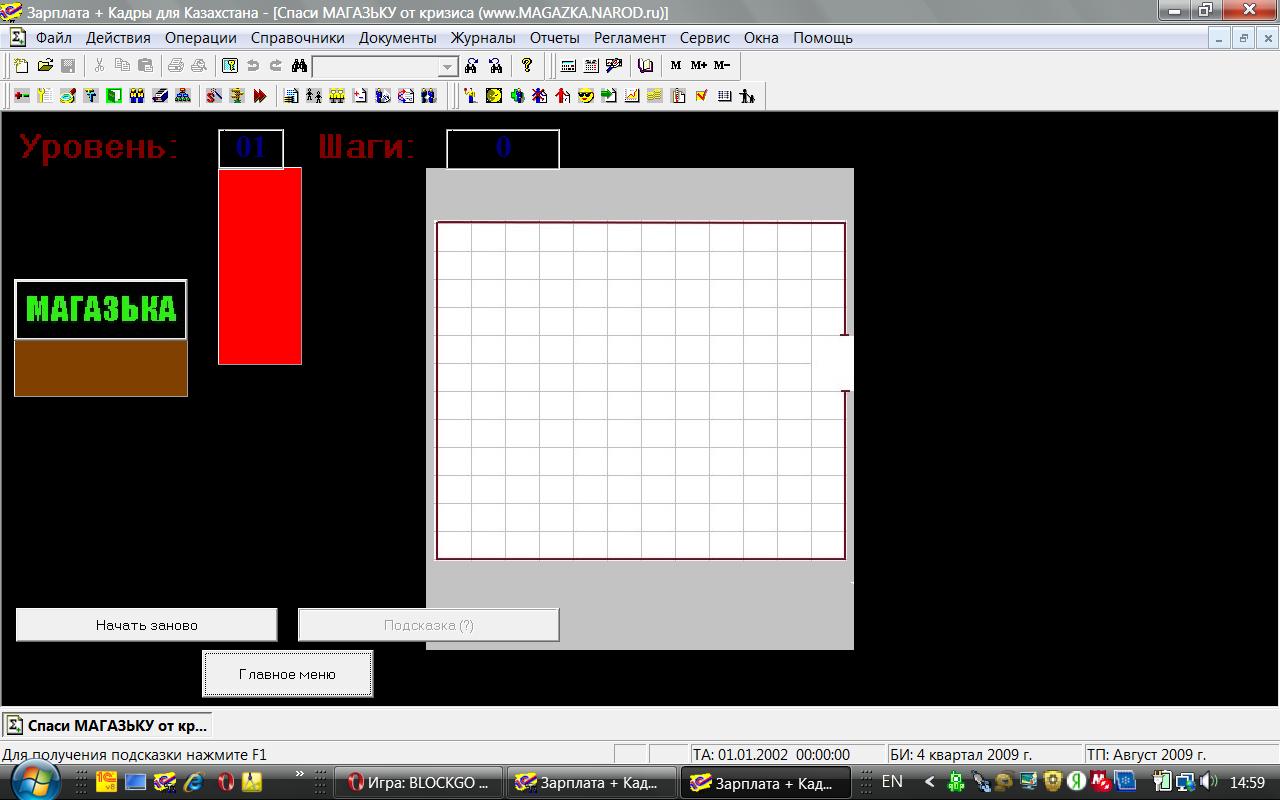Open the Файл menu
1280x800 pixels.
[x=54, y=38]
